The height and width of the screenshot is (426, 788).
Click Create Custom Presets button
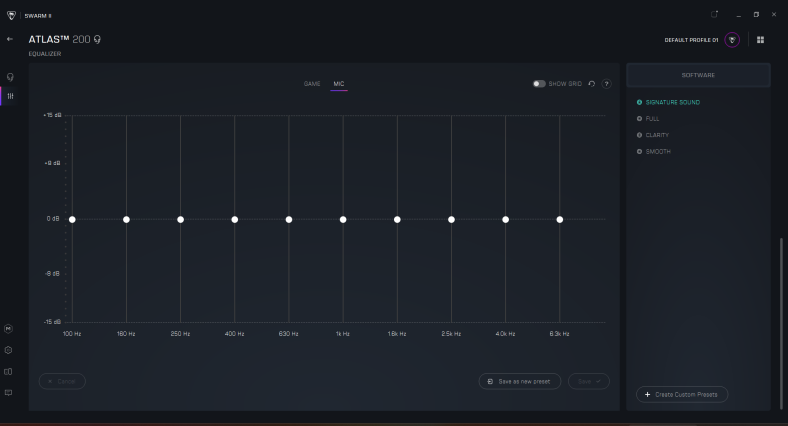(x=682, y=395)
